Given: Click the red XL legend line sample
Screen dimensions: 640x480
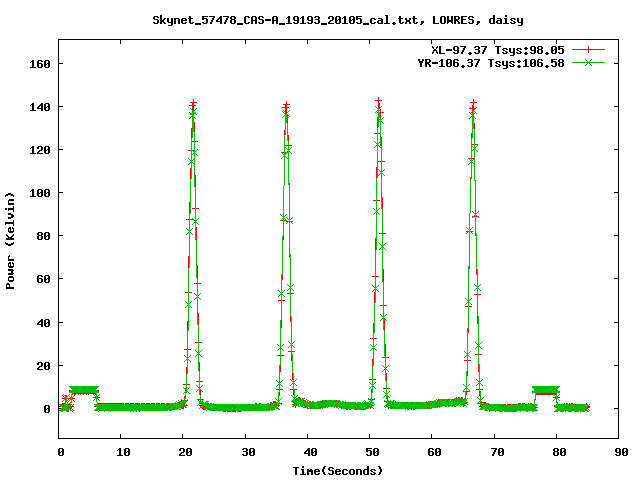Looking at the screenshot, I should [x=588, y=50].
